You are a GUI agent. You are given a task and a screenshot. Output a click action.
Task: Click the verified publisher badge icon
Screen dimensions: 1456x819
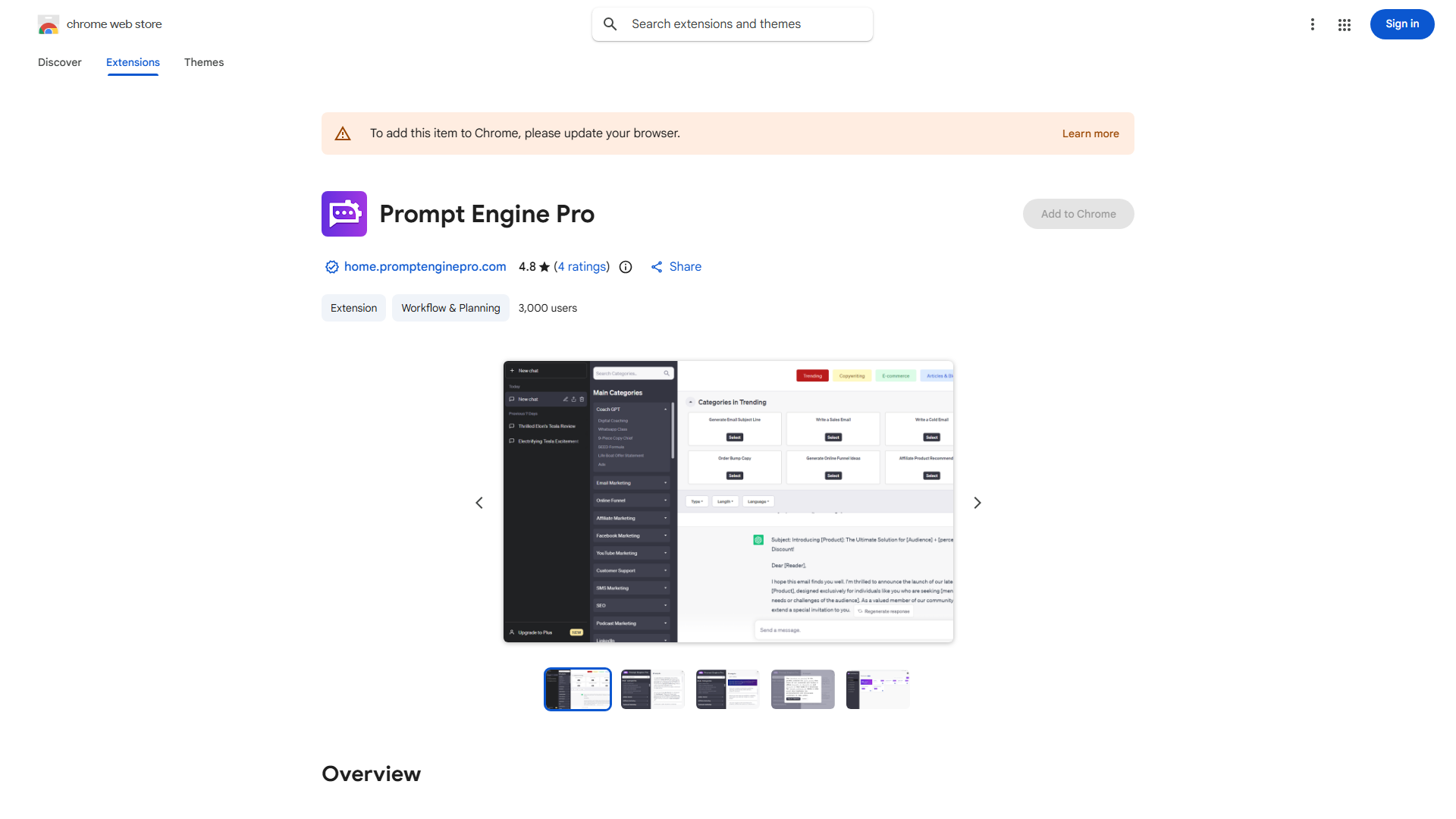(331, 267)
